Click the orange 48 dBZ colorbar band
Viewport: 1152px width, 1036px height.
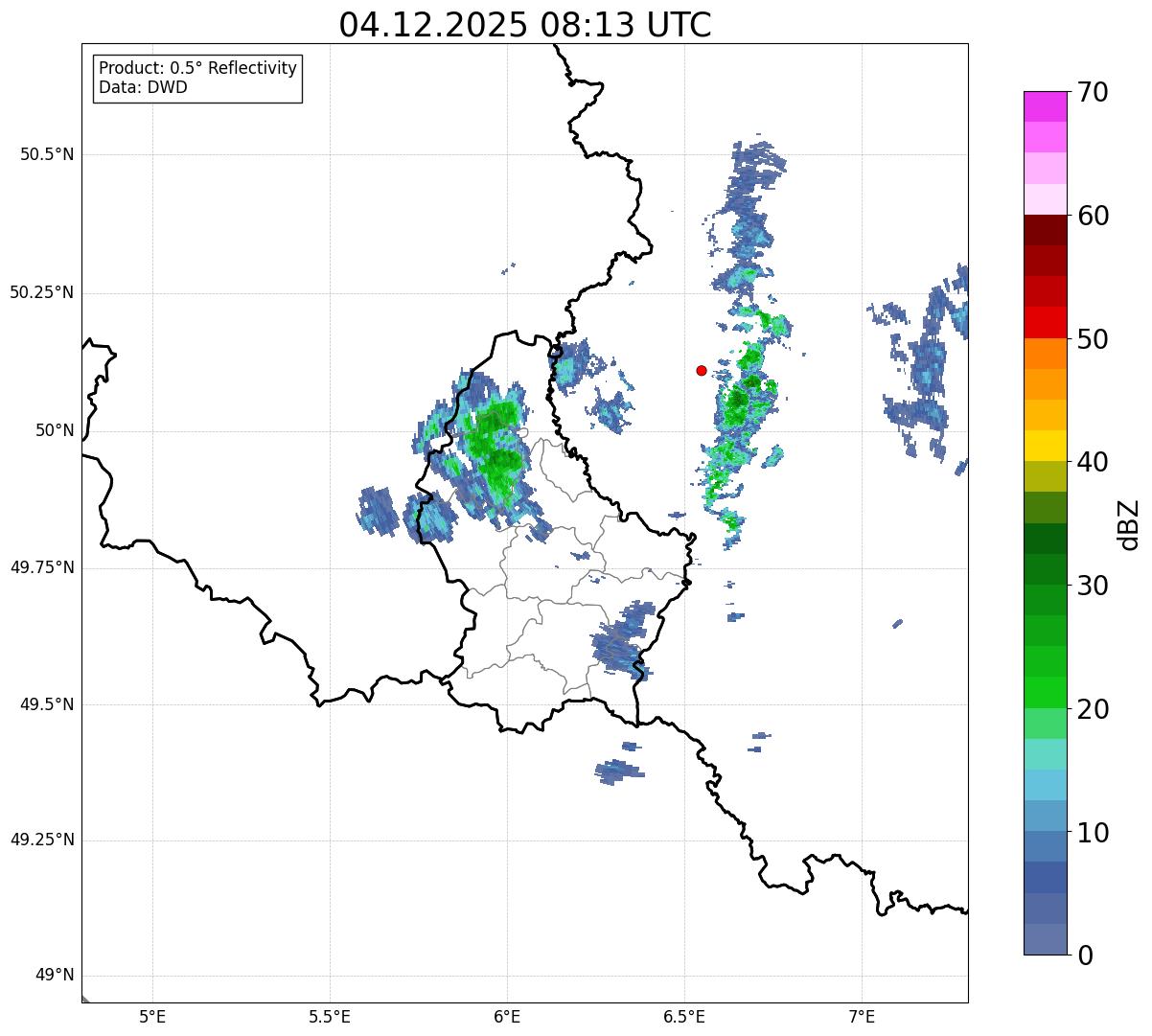[x=1044, y=354]
